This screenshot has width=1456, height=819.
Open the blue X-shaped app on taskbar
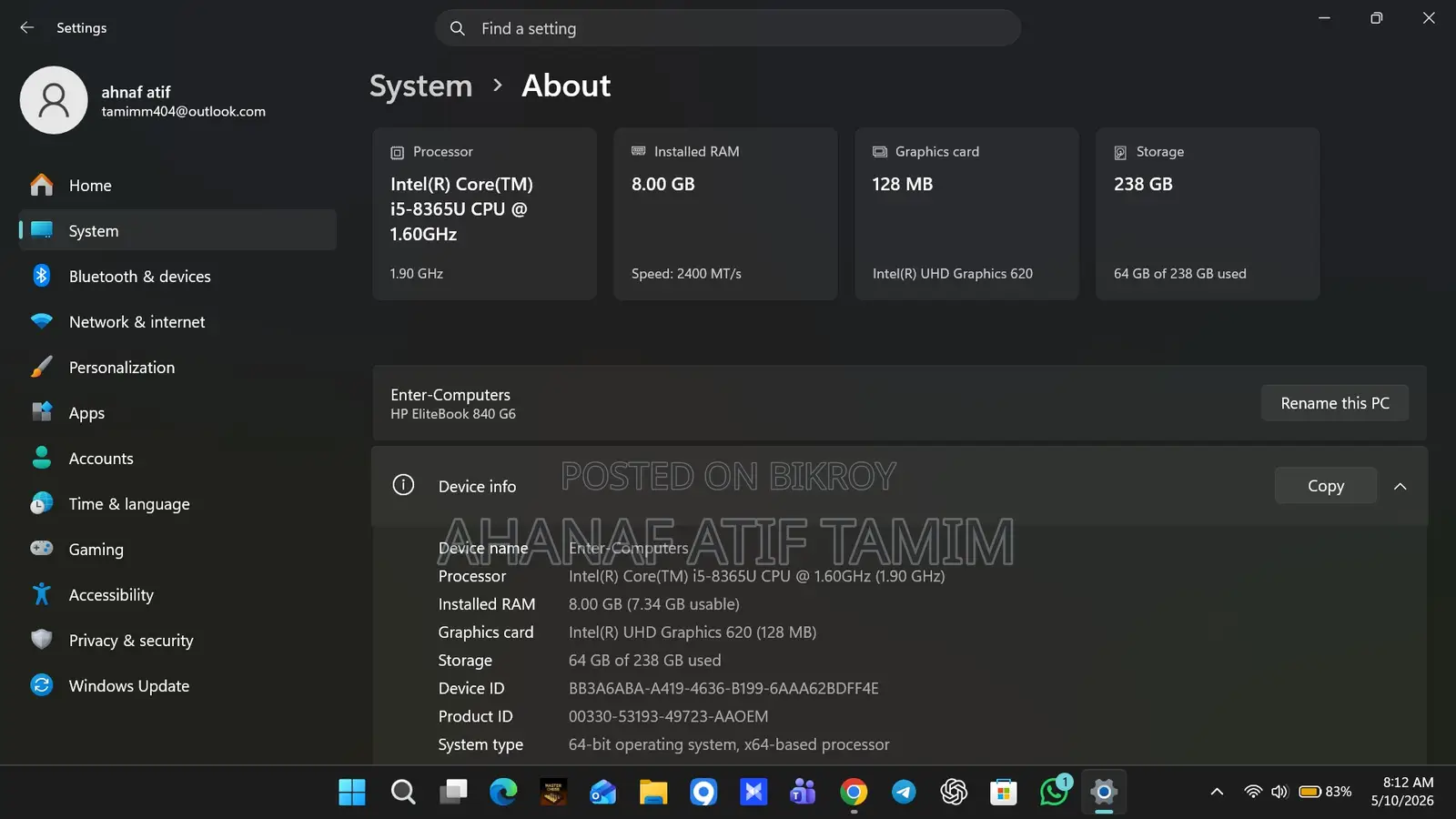pyautogui.click(x=753, y=792)
